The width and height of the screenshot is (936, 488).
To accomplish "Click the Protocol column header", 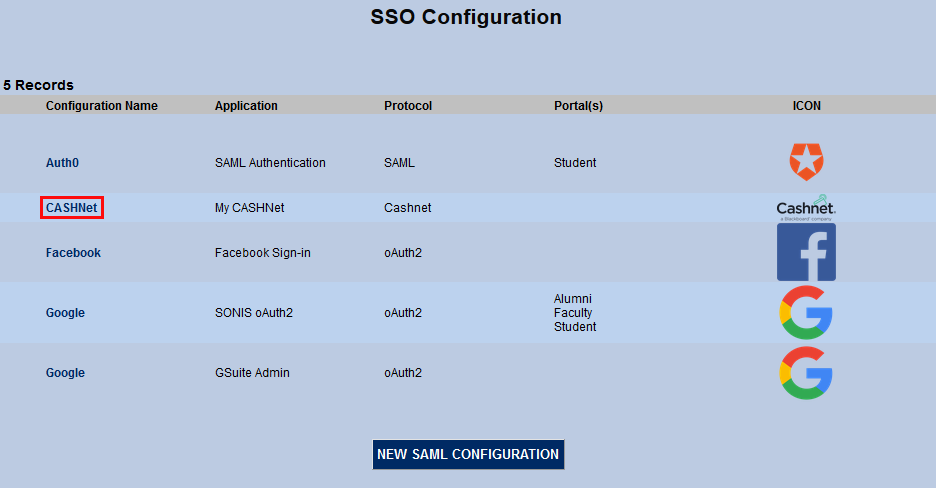I will coord(407,106).
